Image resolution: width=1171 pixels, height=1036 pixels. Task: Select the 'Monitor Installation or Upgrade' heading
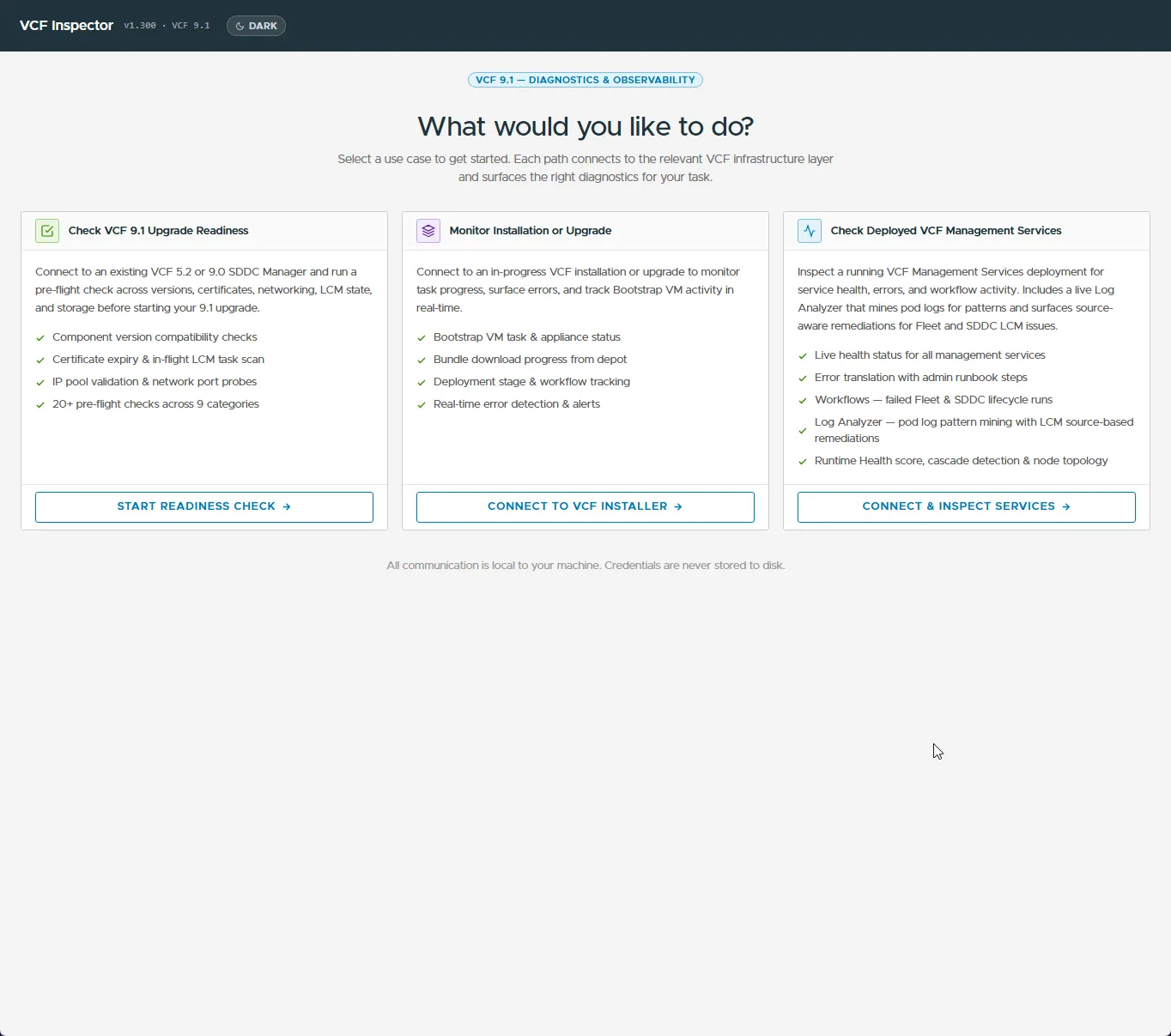[531, 231]
